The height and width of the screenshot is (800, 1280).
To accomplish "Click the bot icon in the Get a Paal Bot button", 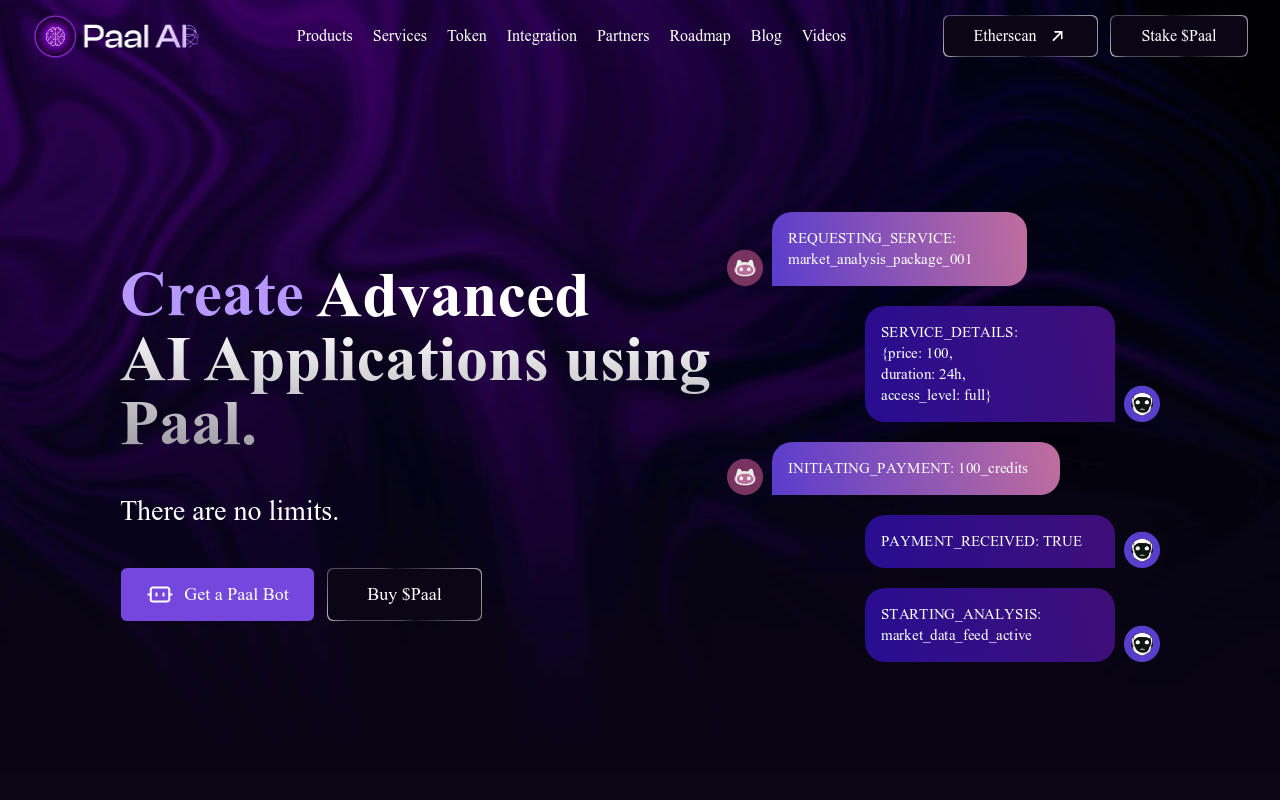I will click(x=160, y=594).
